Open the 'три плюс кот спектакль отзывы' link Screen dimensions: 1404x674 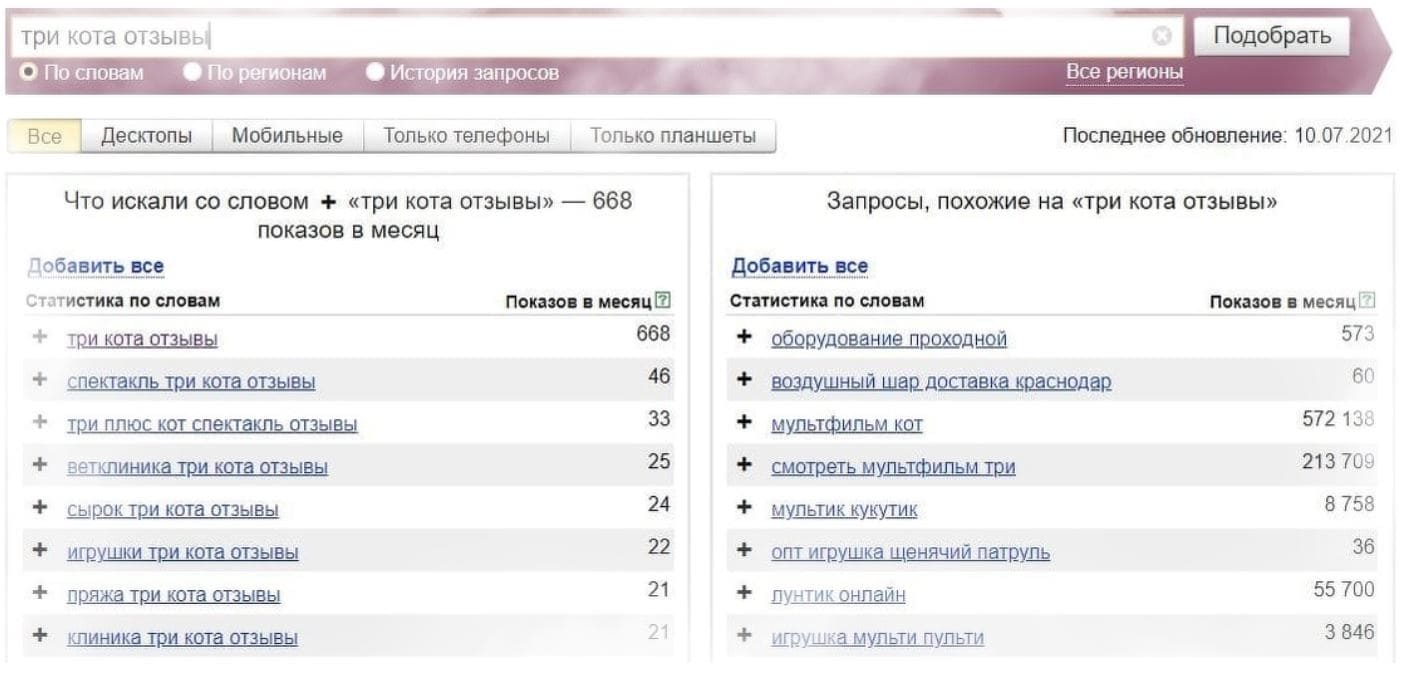point(212,424)
